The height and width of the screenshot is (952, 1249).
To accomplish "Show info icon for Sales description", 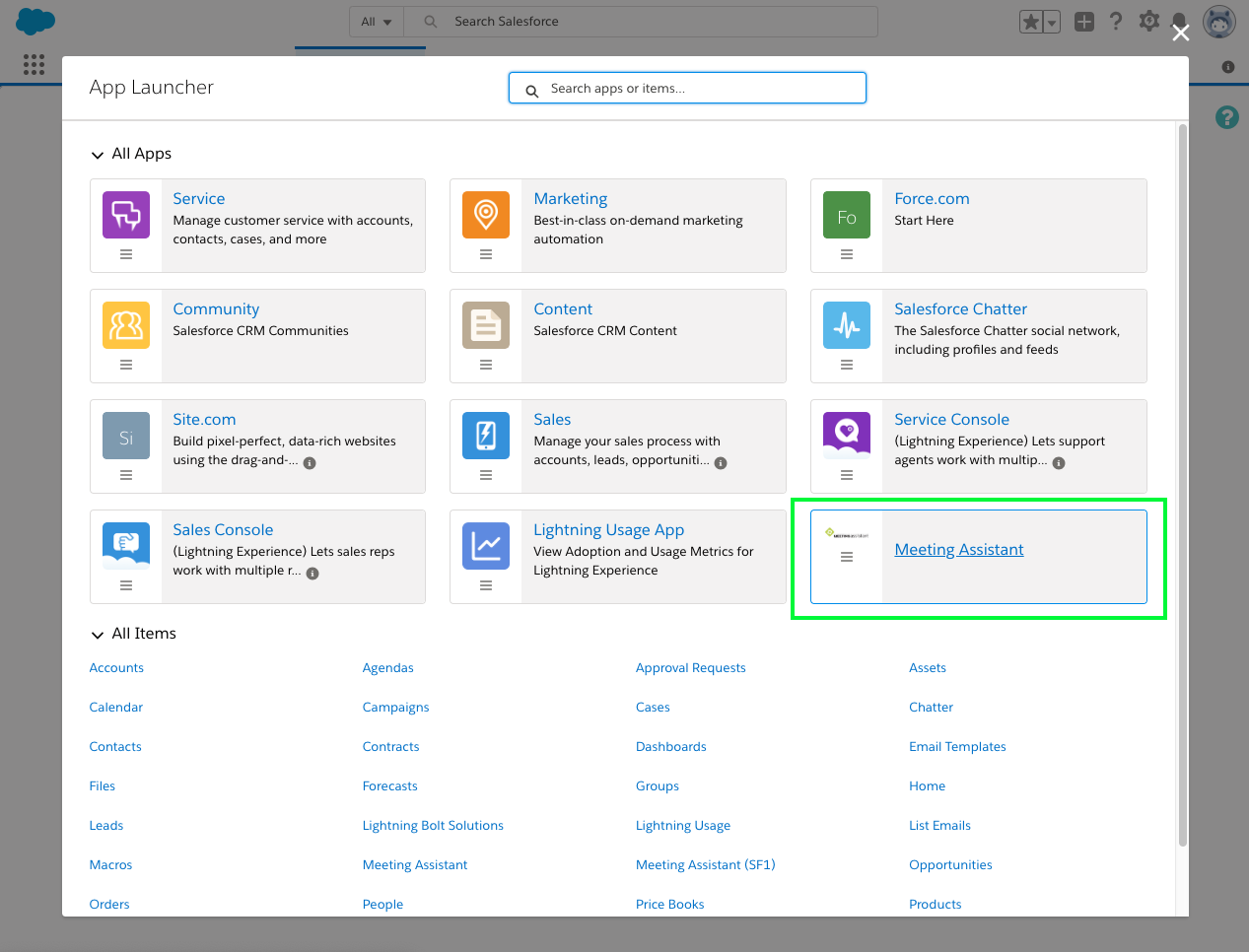I will click(x=721, y=463).
